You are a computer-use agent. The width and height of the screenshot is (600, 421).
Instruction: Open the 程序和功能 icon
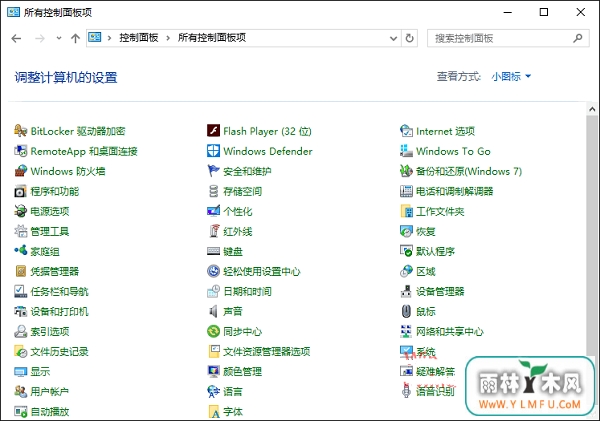click(21, 191)
